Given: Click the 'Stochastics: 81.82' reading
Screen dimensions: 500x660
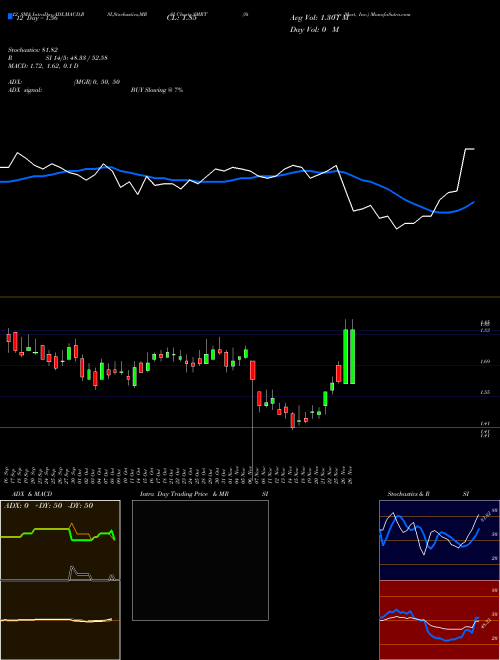Looking at the screenshot, I should click(32, 50).
